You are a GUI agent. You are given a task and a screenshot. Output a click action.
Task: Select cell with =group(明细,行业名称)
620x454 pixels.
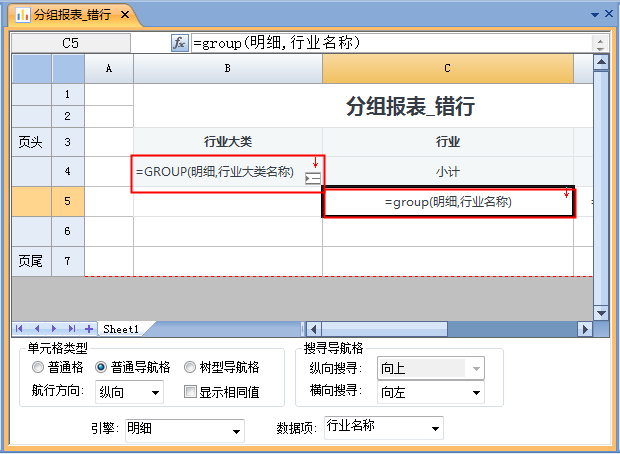448,202
